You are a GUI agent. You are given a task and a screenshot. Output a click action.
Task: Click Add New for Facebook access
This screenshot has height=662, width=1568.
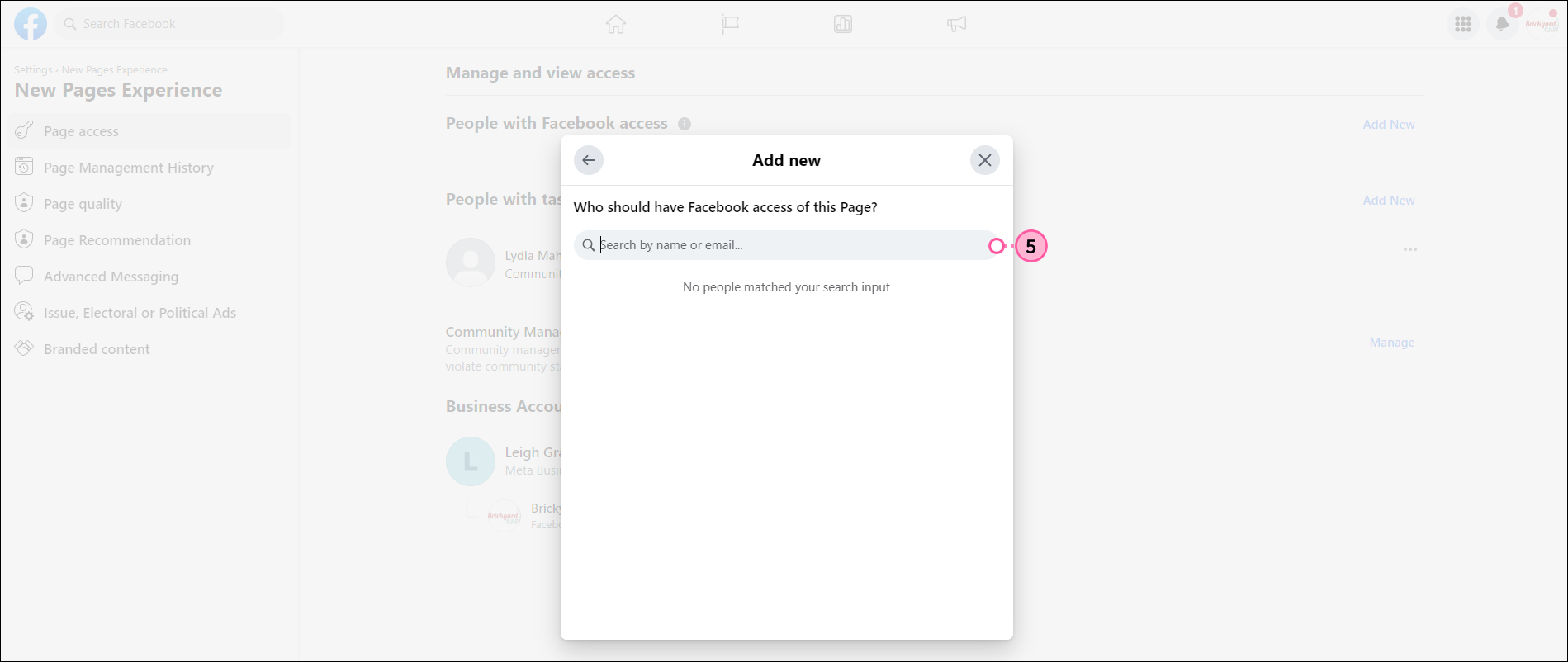click(1389, 125)
